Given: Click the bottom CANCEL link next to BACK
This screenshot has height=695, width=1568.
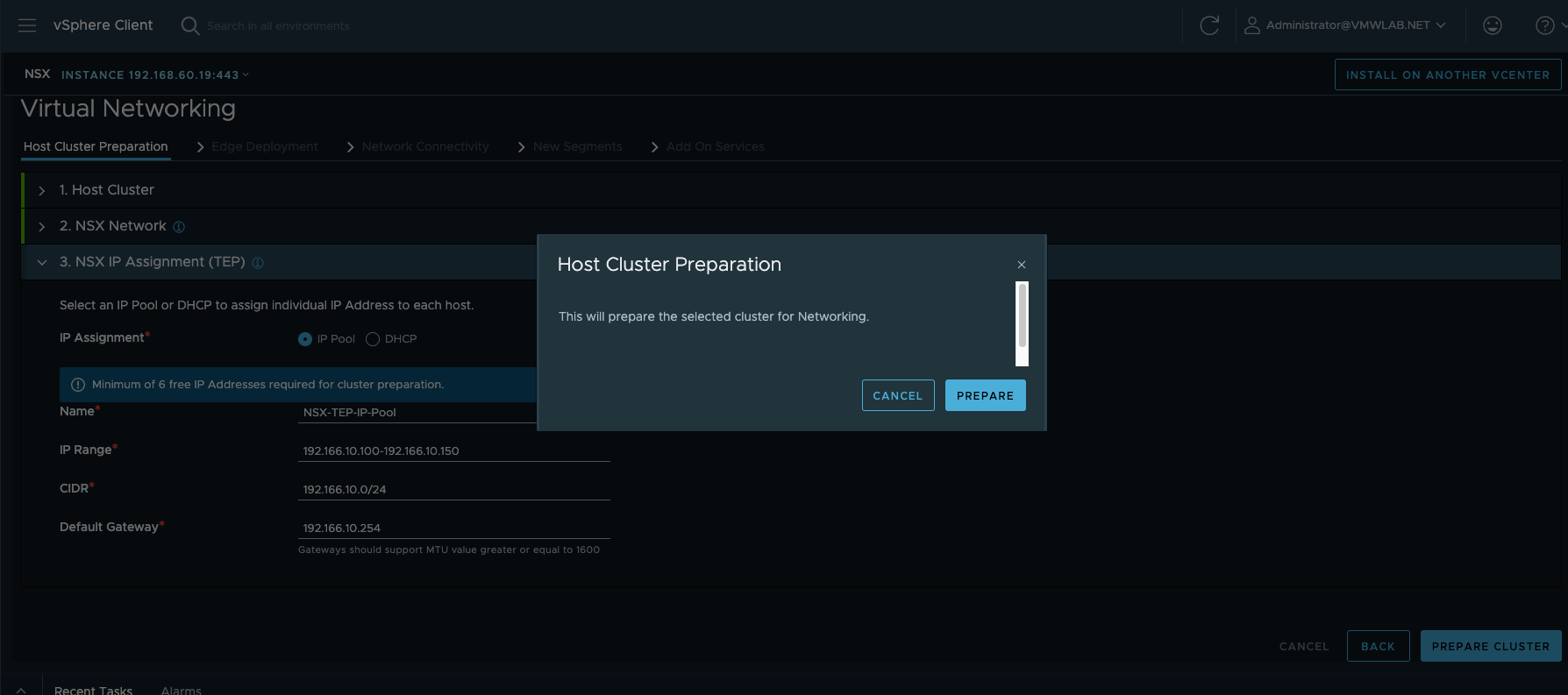Looking at the screenshot, I should 1304,646.
